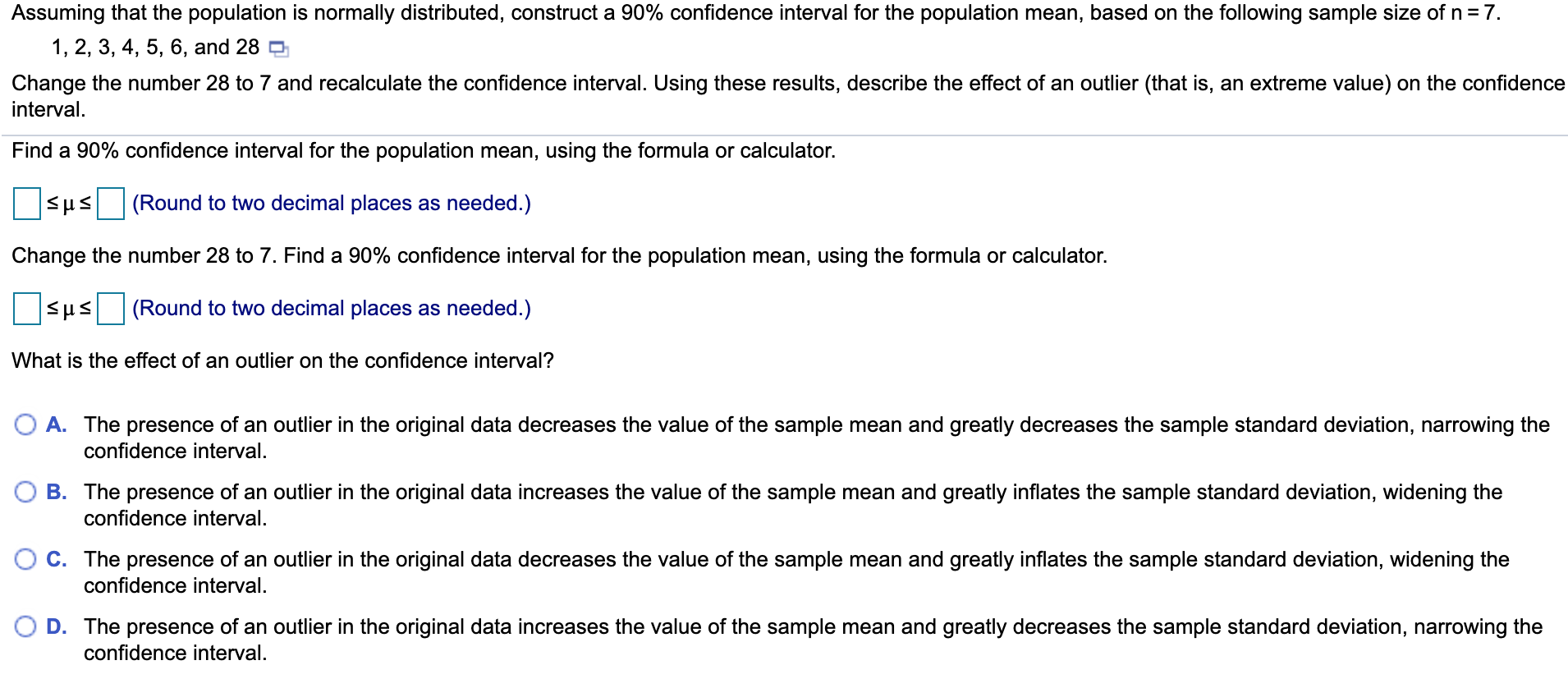Image resolution: width=1568 pixels, height=688 pixels.
Task: Click the overlapping-windows data icon
Action: pos(277,48)
